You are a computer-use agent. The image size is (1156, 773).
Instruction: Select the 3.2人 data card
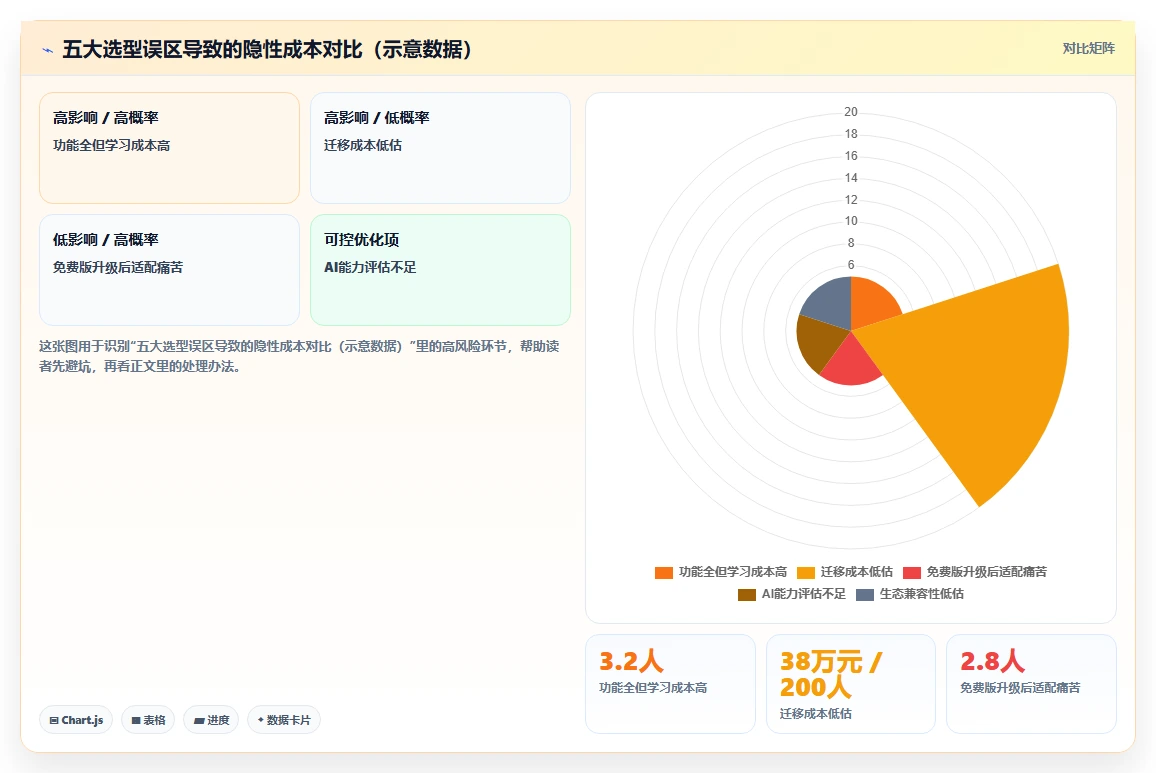[x=670, y=684]
